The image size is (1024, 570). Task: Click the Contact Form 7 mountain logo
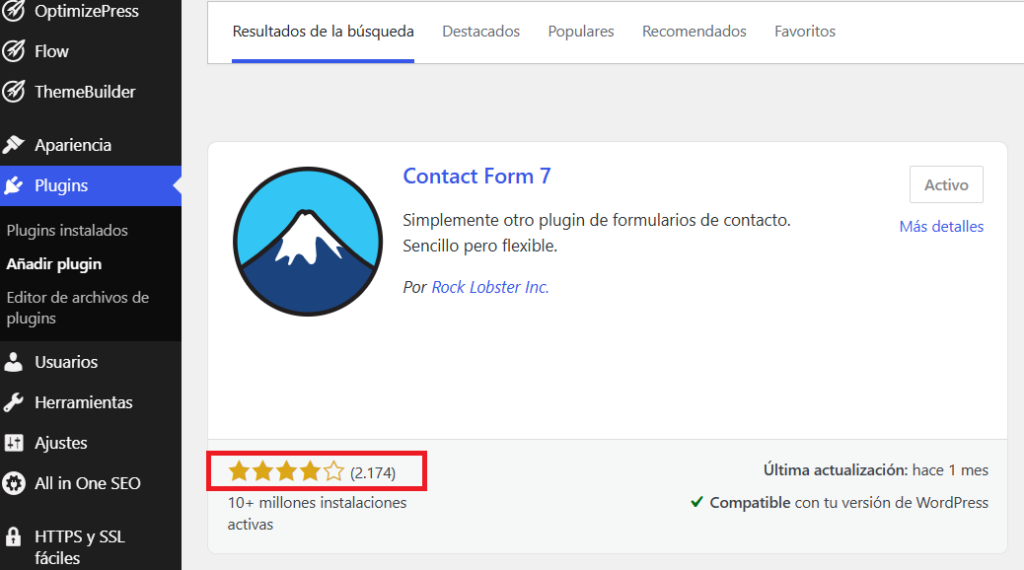point(308,242)
